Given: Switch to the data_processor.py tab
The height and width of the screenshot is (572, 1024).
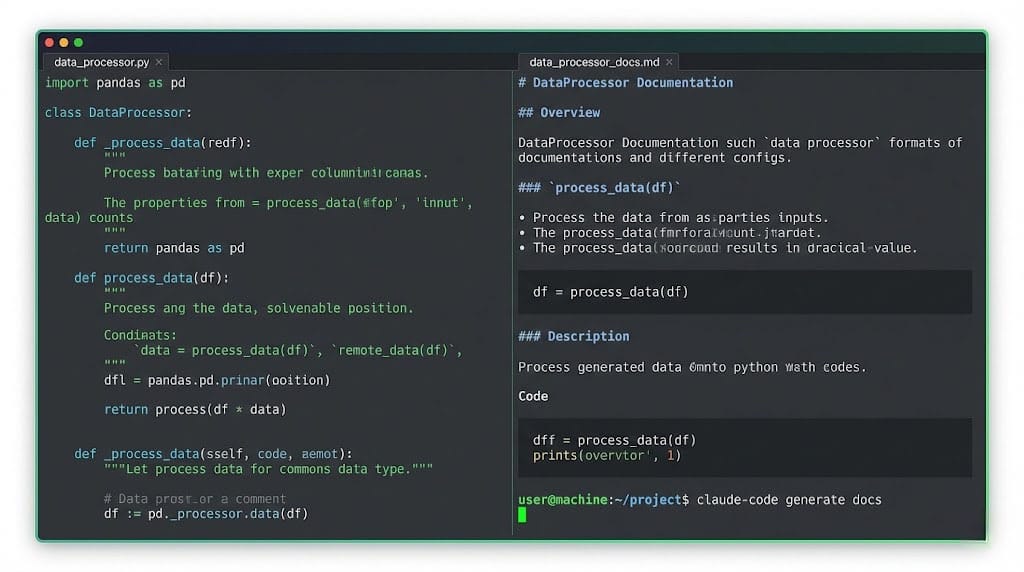Looking at the screenshot, I should [100, 62].
